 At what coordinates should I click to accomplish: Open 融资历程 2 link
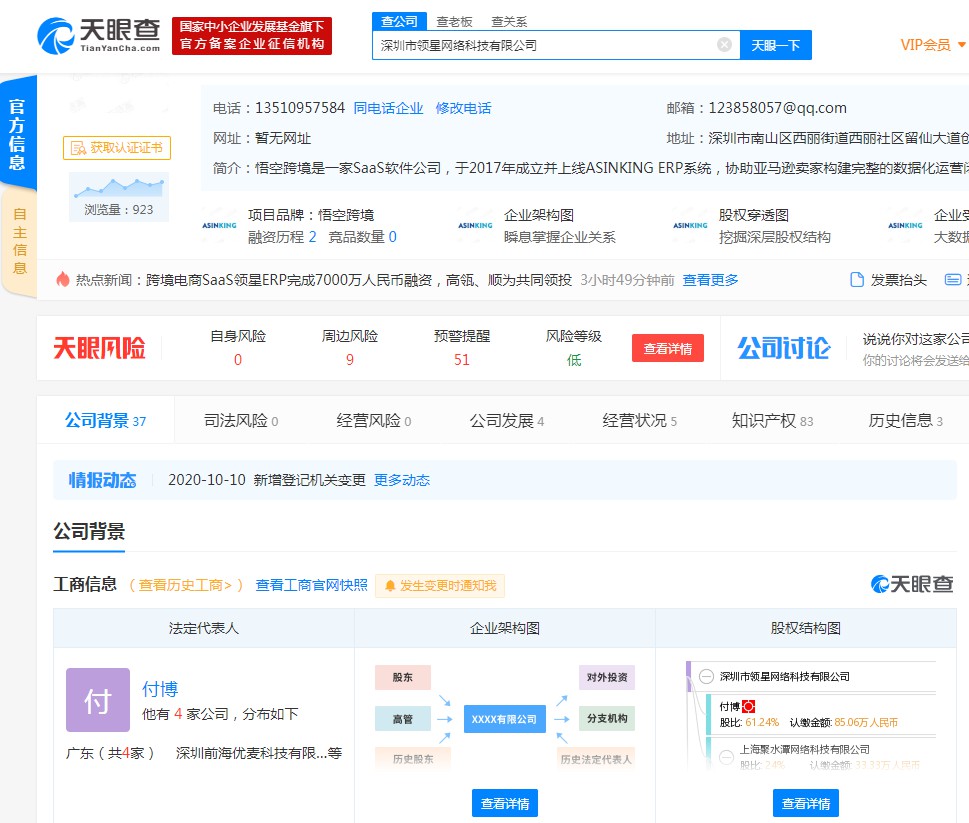pyautogui.click(x=282, y=237)
